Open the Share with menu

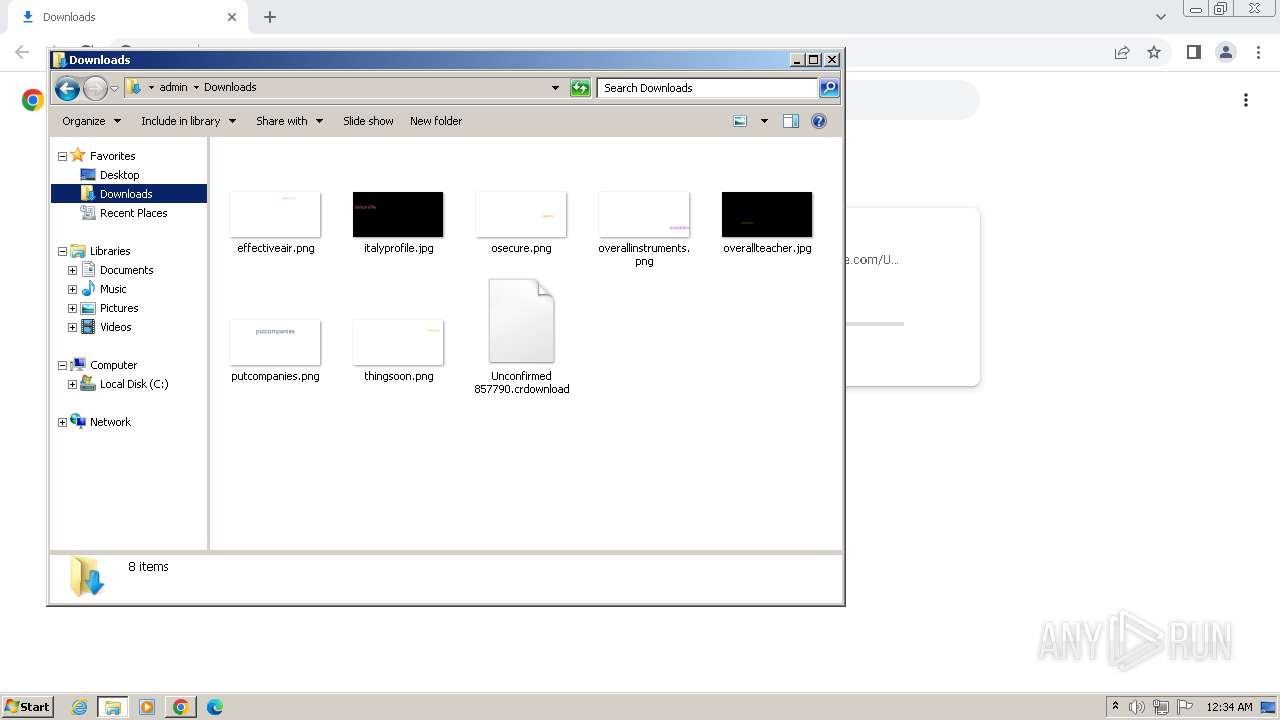pos(289,121)
